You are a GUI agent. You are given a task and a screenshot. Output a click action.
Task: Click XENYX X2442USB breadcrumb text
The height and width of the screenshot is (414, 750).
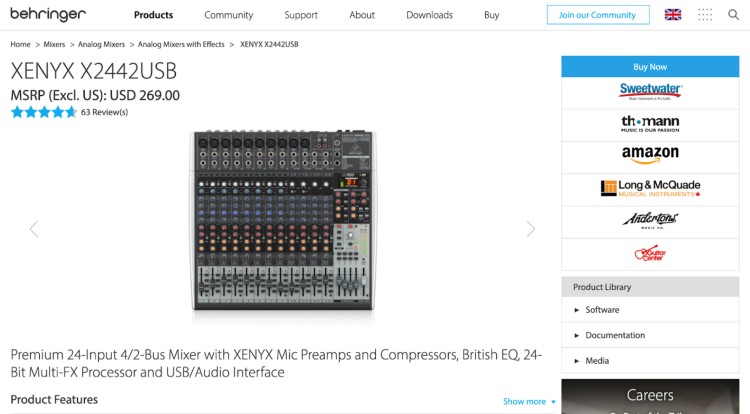point(269,44)
